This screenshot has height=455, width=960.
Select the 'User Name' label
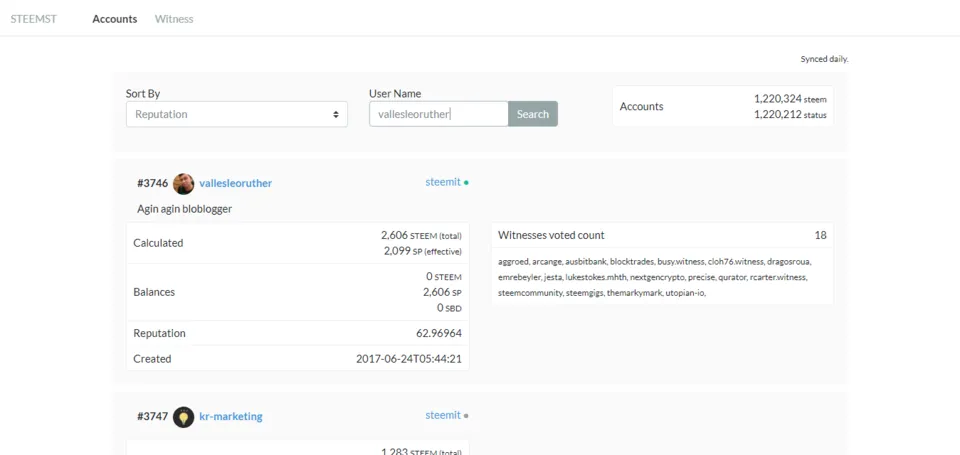[x=395, y=94]
